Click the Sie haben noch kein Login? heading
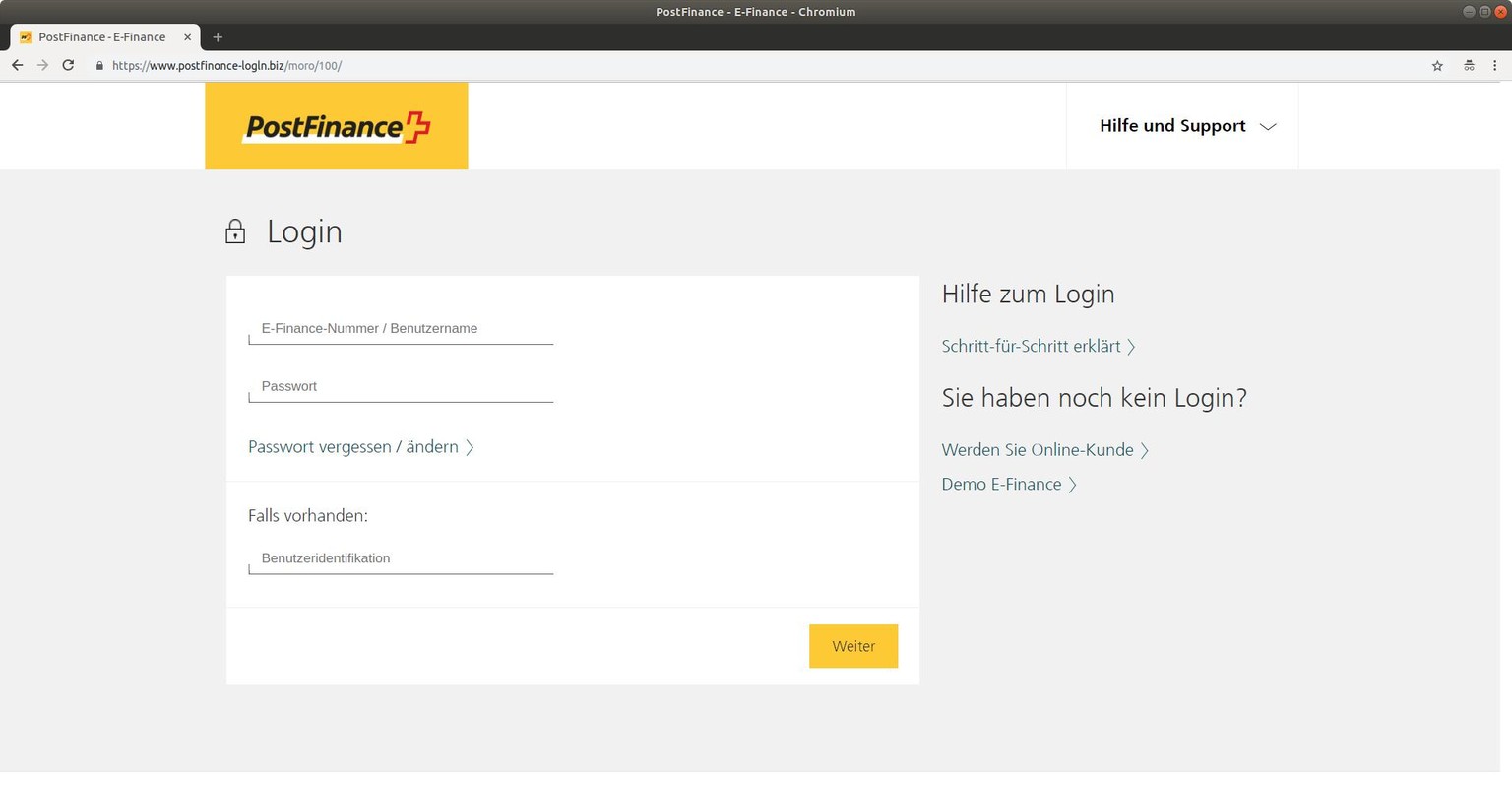 point(1095,398)
